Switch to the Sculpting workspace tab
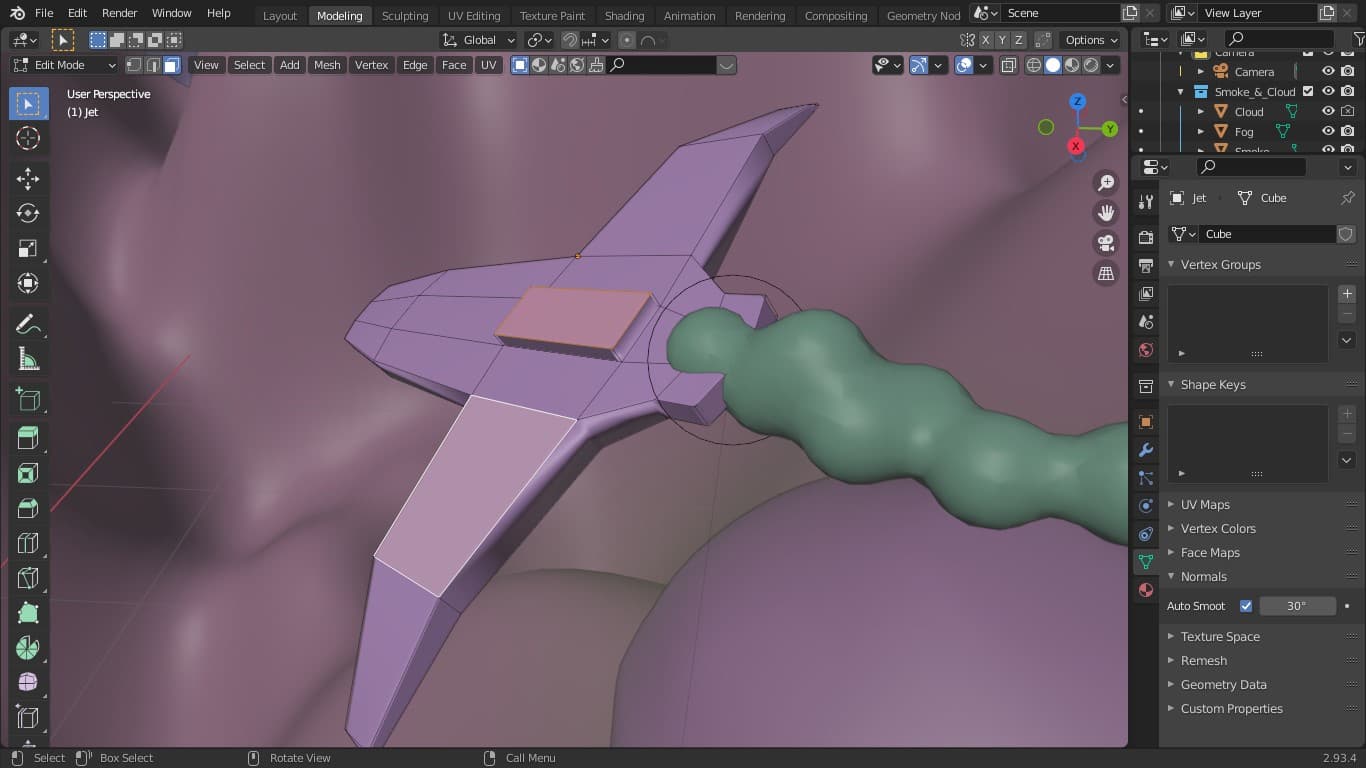This screenshot has width=1366, height=768. 405,15
